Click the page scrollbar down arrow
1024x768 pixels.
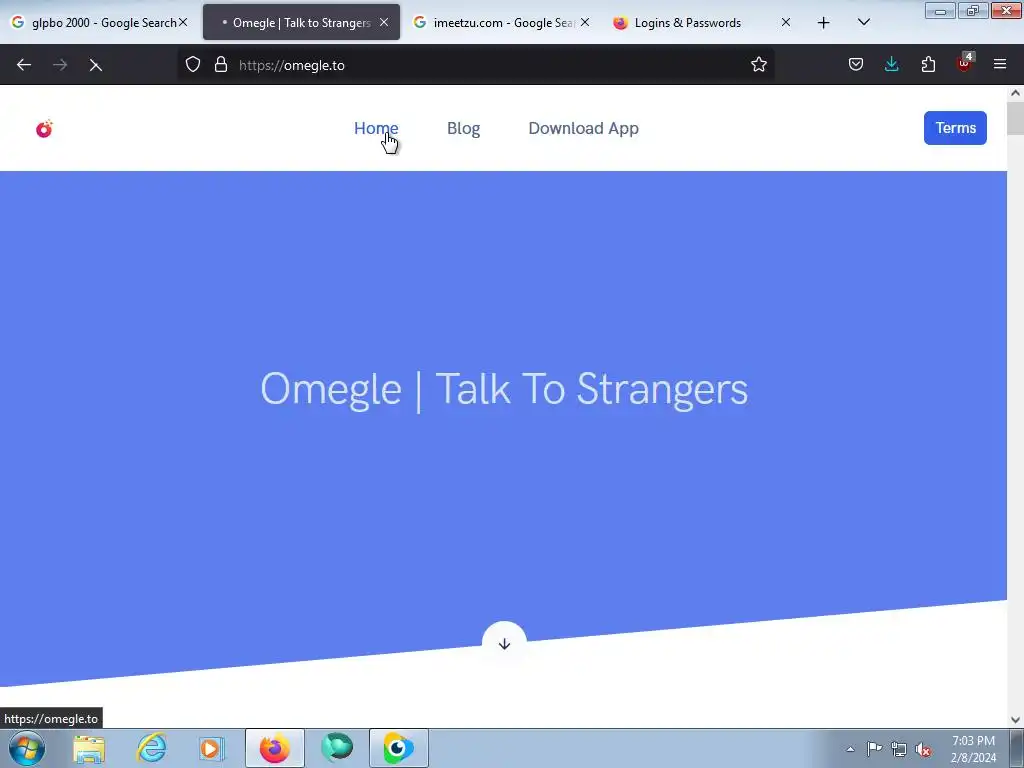click(x=1016, y=720)
